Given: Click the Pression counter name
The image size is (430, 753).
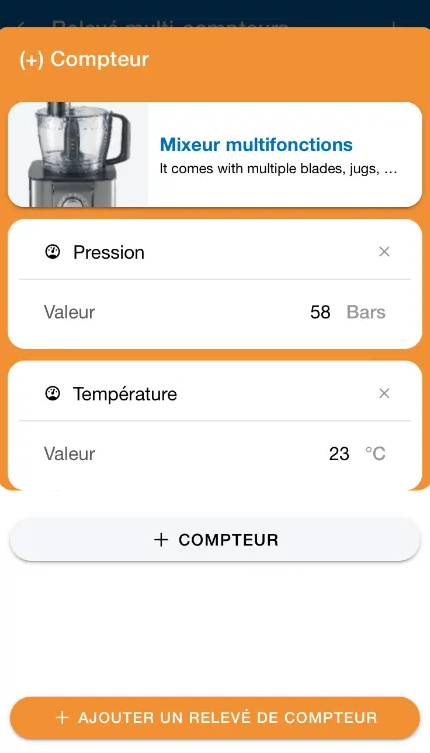Looking at the screenshot, I should [x=109, y=253].
